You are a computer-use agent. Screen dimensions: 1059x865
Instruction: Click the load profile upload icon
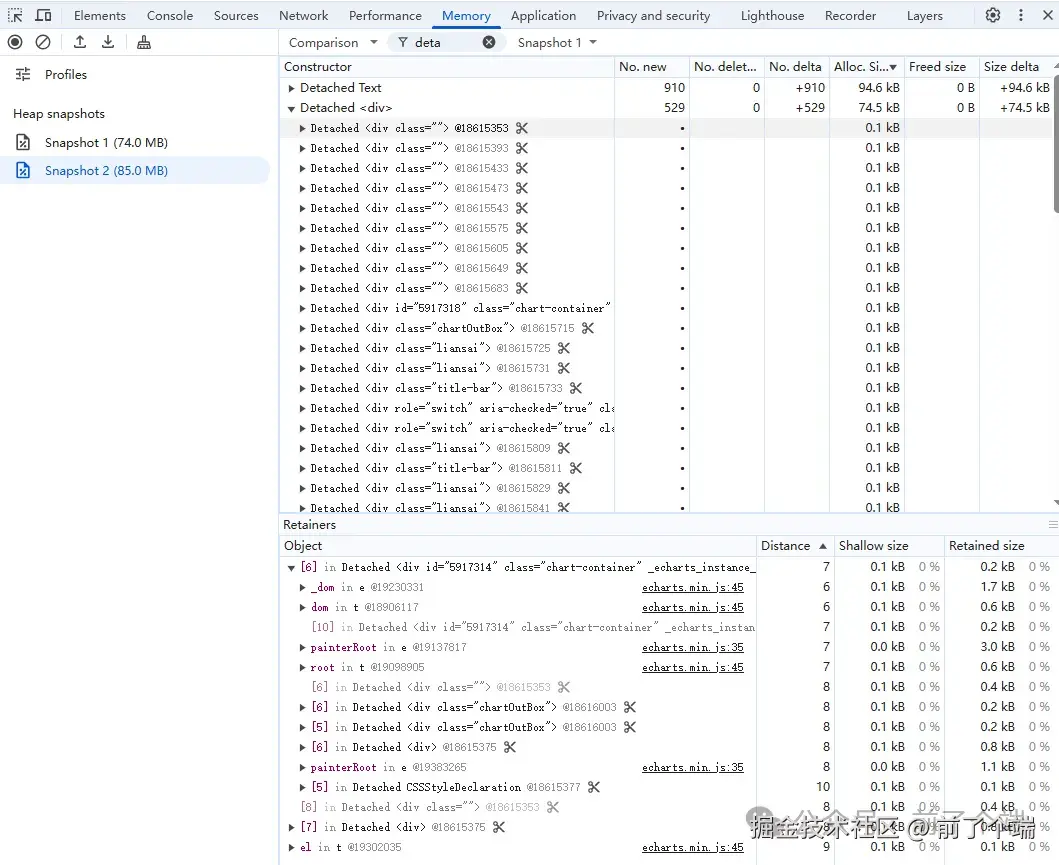80,43
